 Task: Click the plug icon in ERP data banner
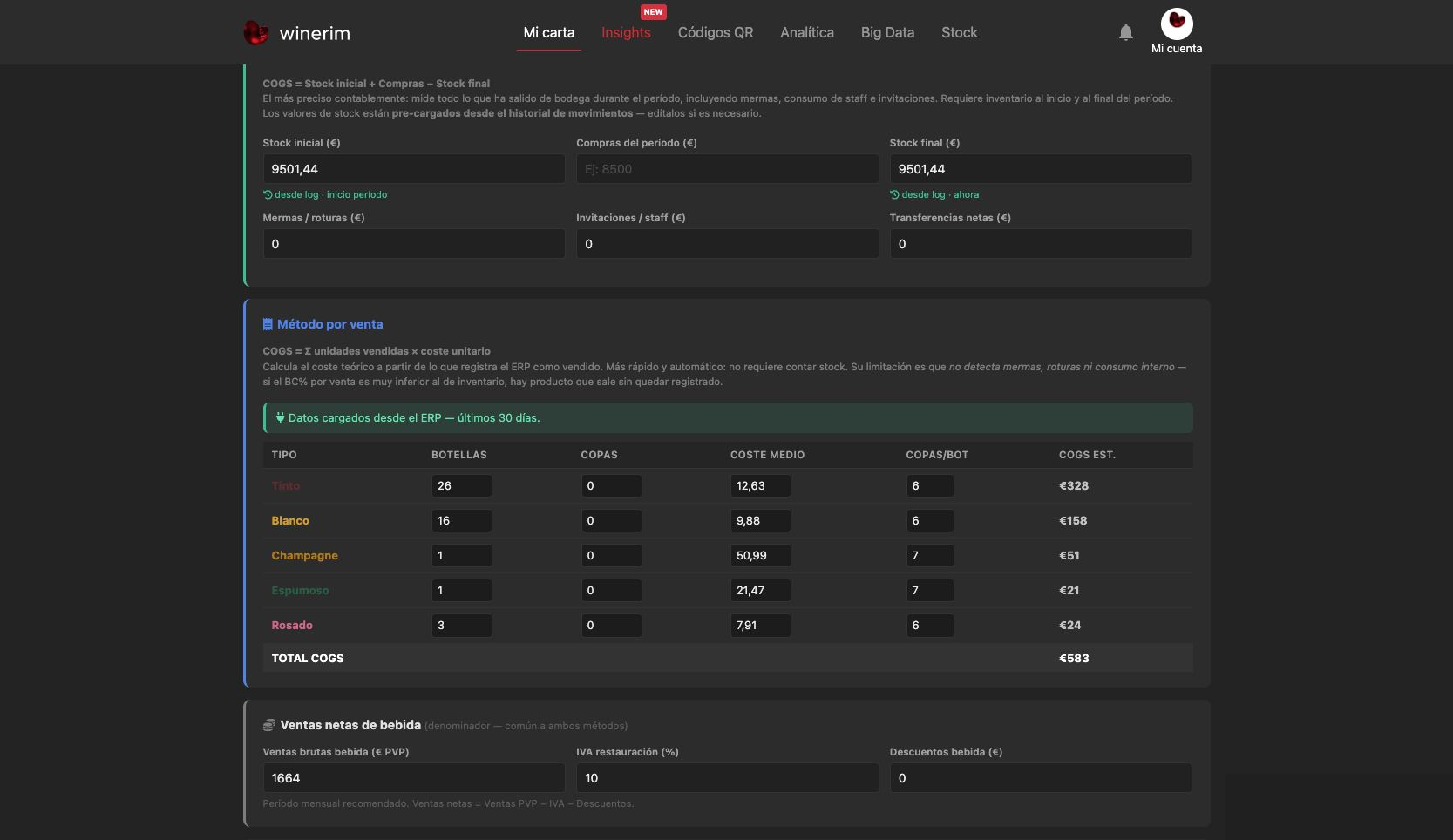(280, 417)
